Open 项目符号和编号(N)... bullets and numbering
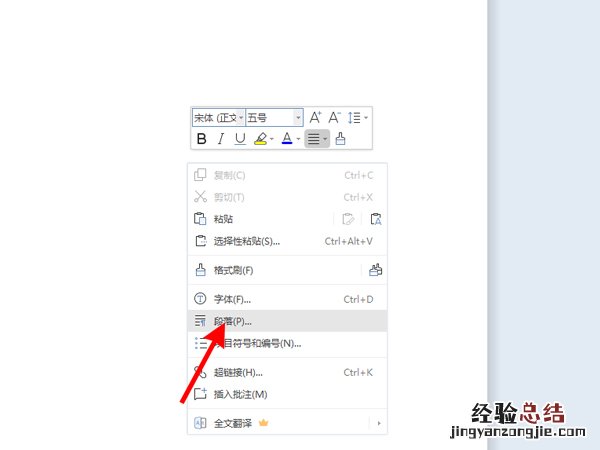This screenshot has height=450, width=600. (287, 343)
